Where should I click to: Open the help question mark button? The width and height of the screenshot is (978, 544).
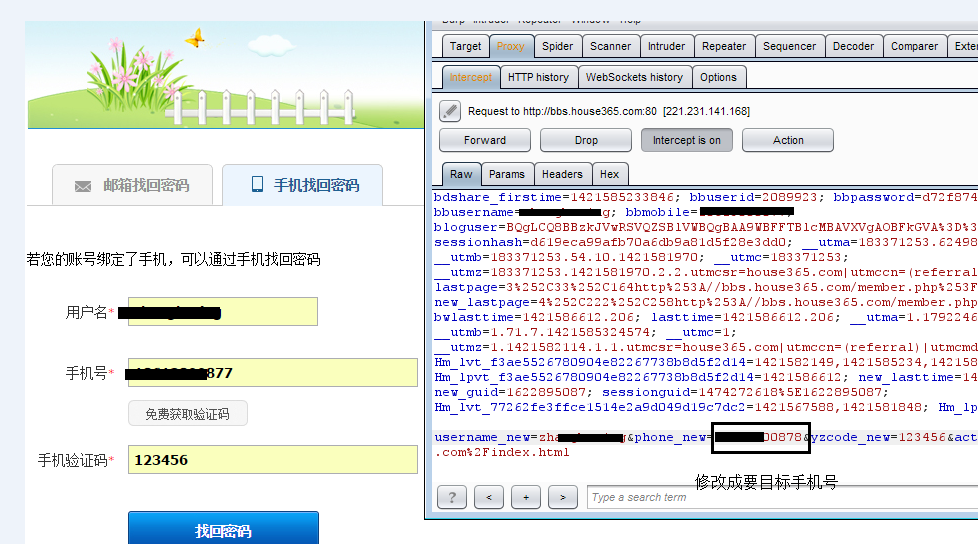click(x=452, y=497)
